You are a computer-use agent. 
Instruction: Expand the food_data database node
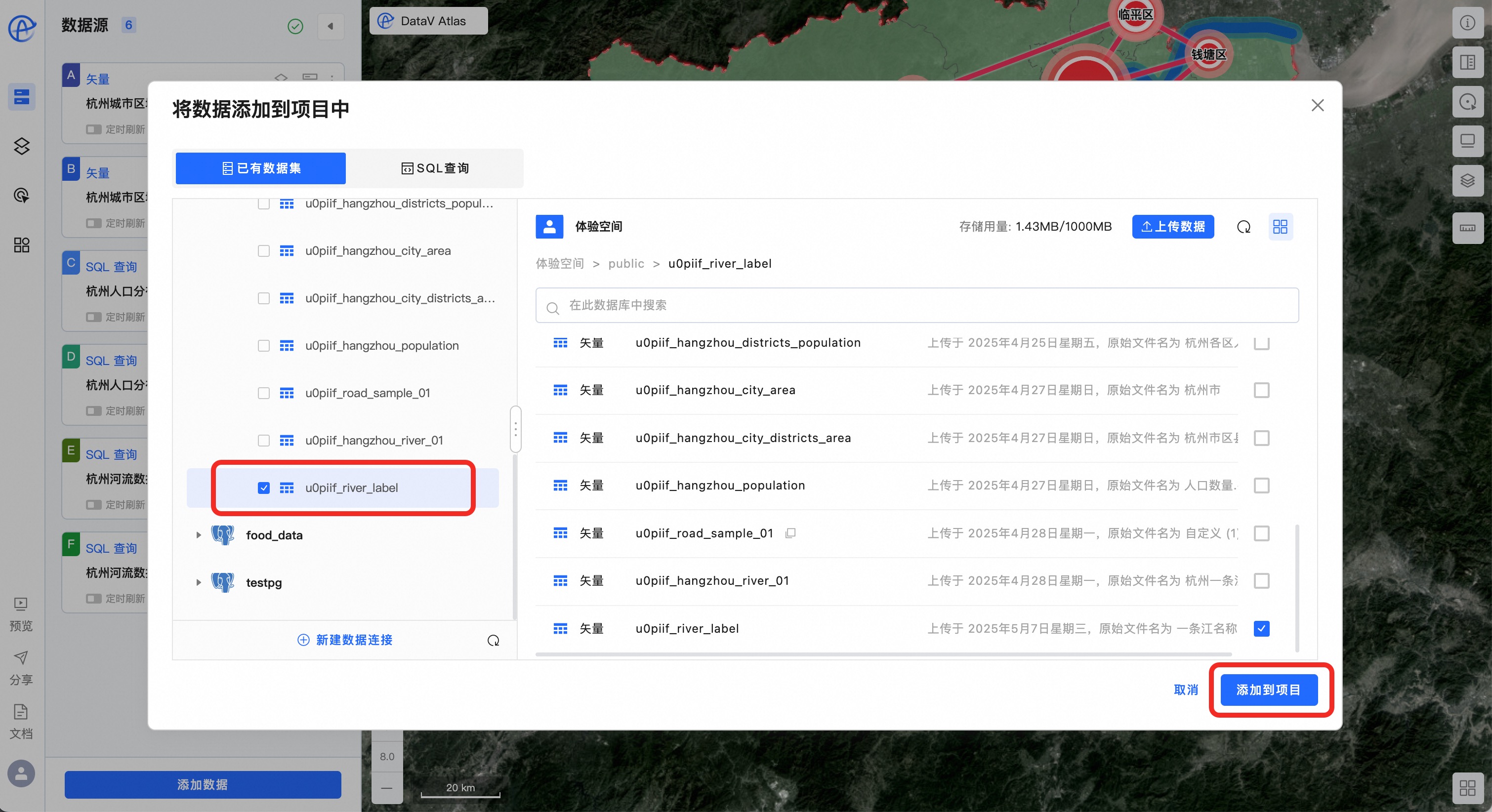198,534
